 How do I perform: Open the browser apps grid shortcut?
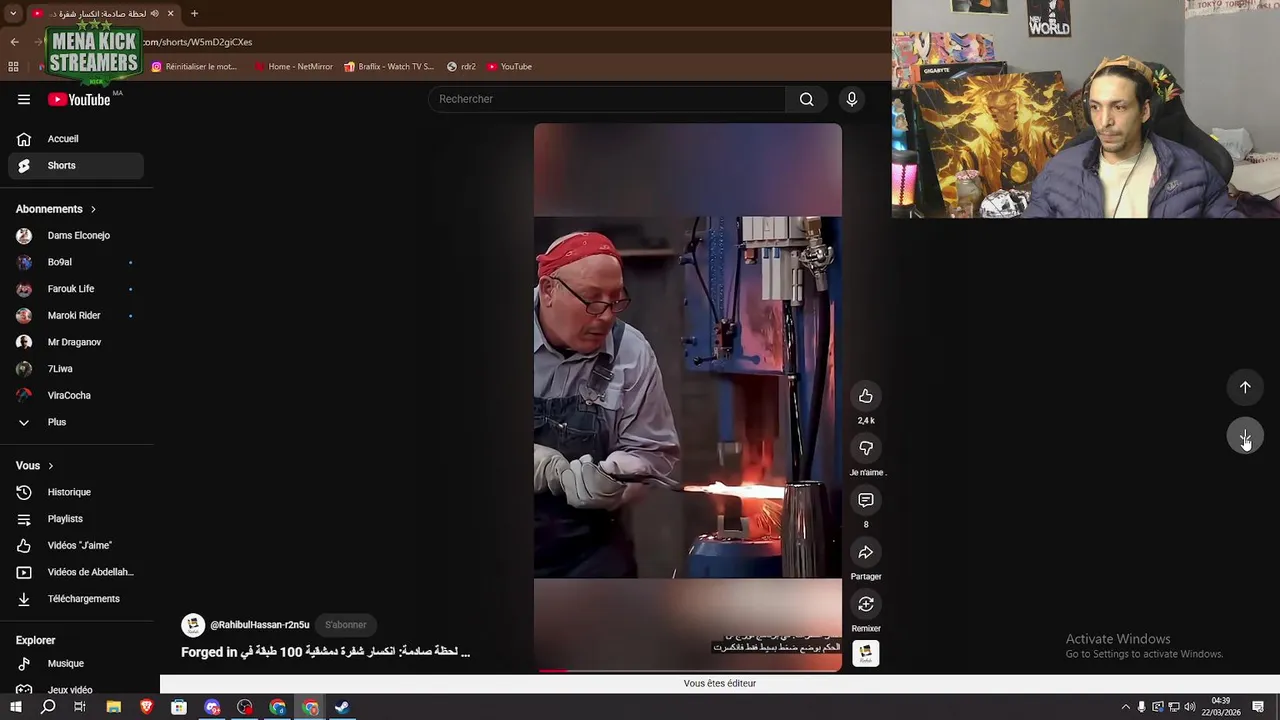13,67
